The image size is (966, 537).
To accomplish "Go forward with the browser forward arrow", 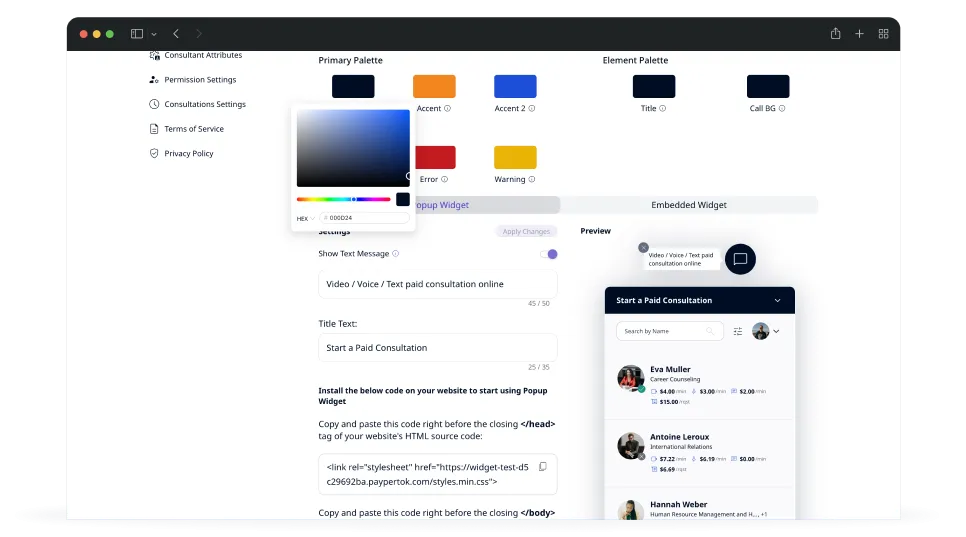I will [198, 34].
